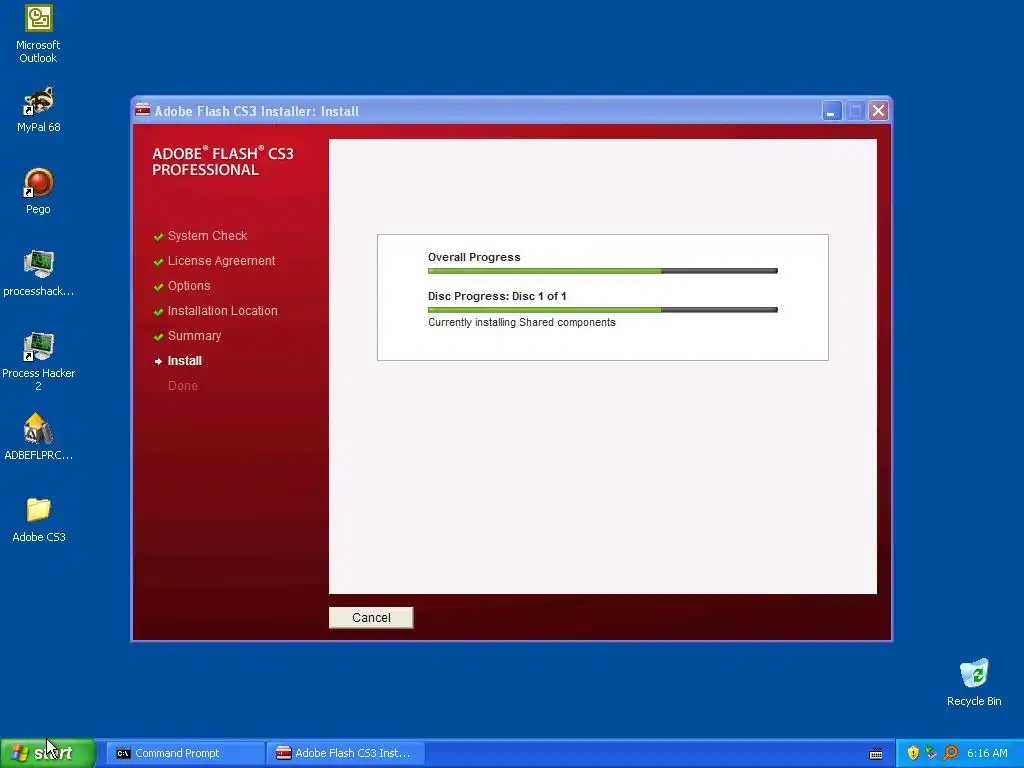Minimize the Adobe Flash CS3 Installer window
Screen dimensions: 1024x768
pyautogui.click(x=831, y=111)
